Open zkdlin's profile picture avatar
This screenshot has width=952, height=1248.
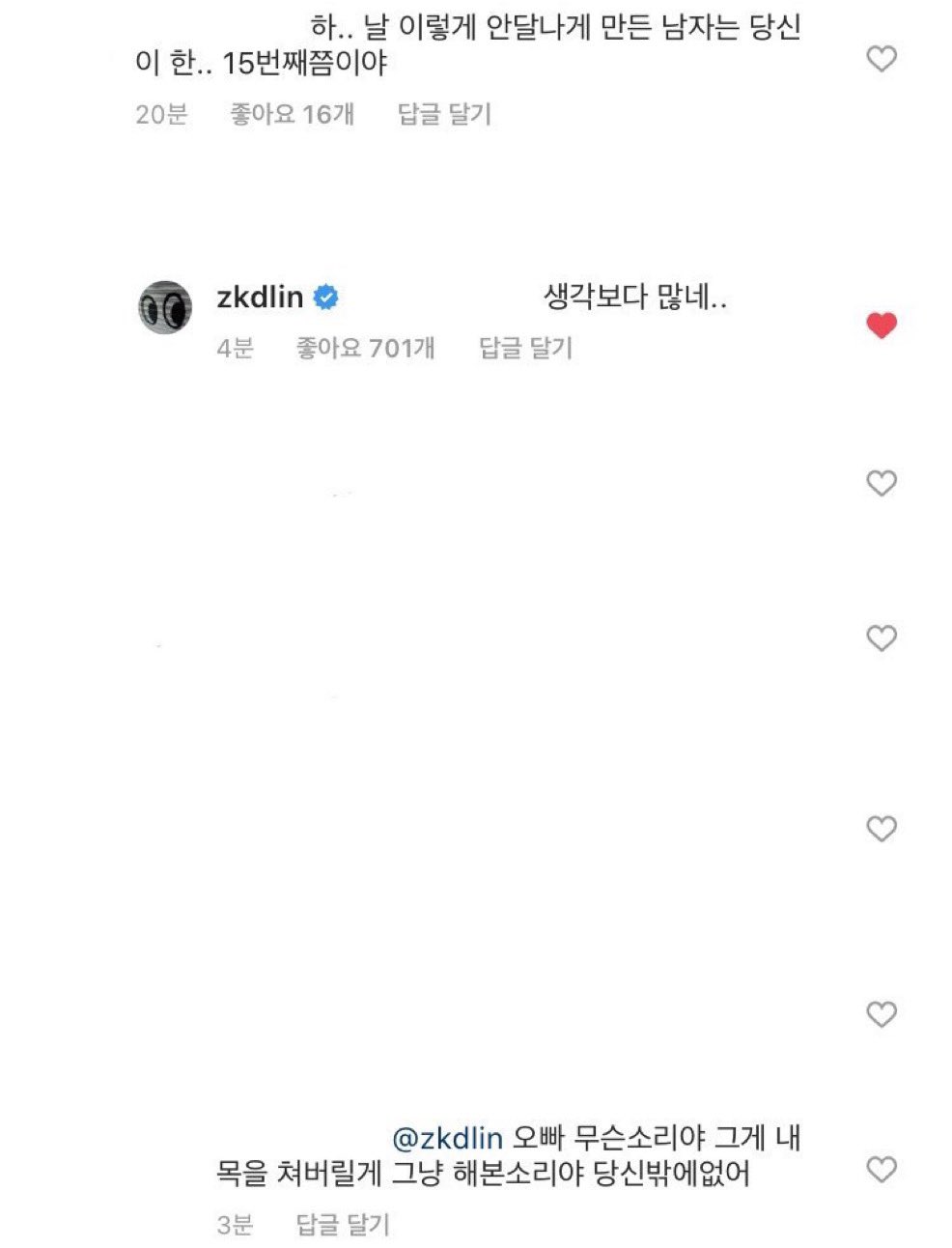coord(165,308)
